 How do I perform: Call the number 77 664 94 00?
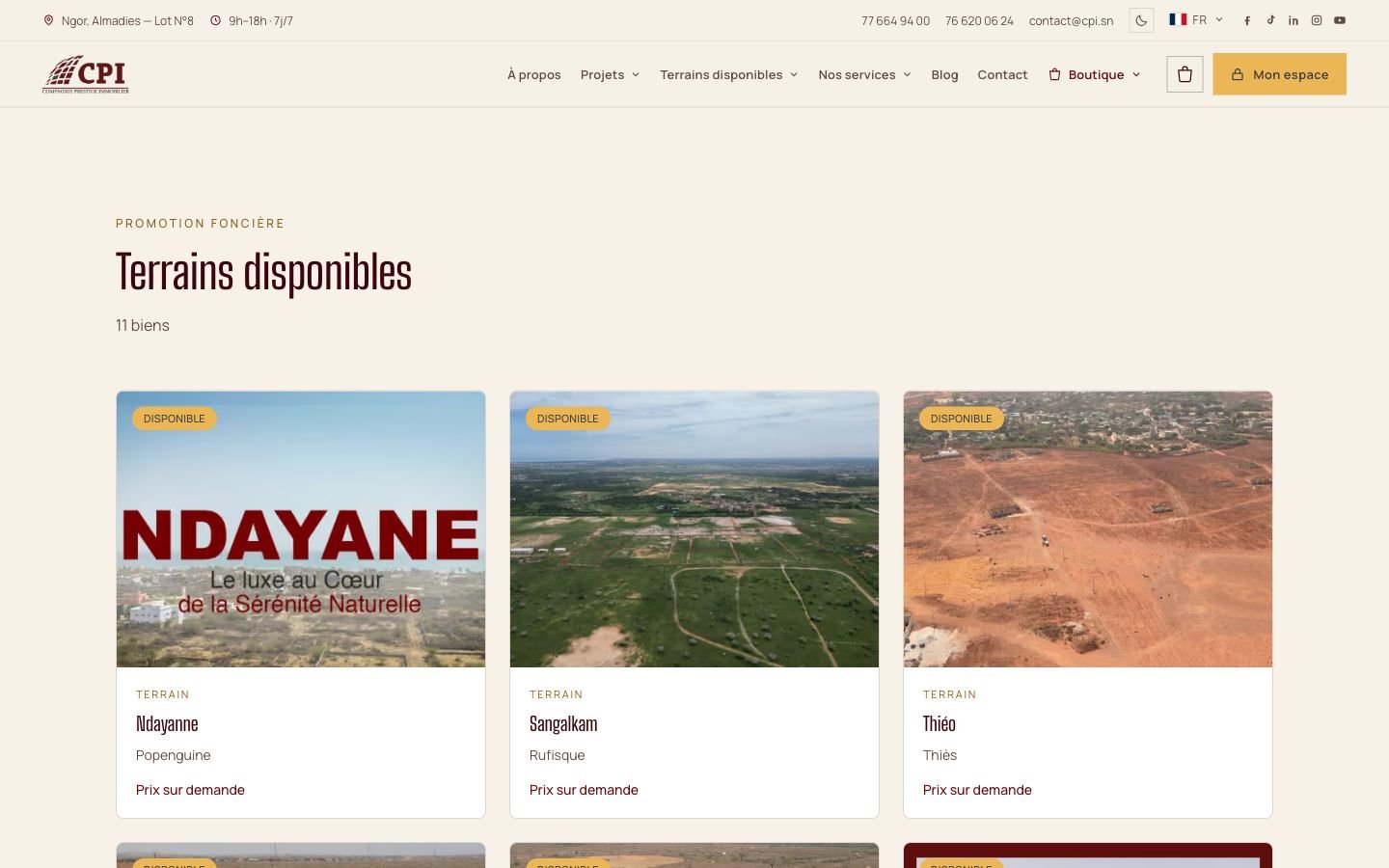(x=895, y=20)
